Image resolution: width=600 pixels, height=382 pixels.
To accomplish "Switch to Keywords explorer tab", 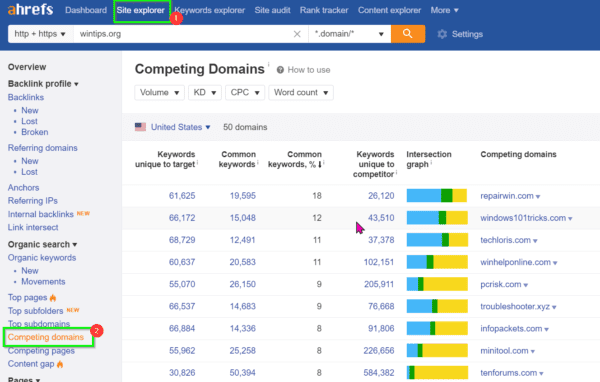I will tap(210, 10).
